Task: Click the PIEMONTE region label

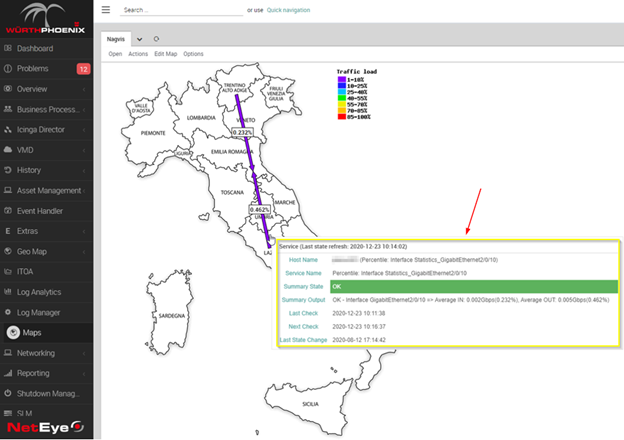Action: (153, 133)
